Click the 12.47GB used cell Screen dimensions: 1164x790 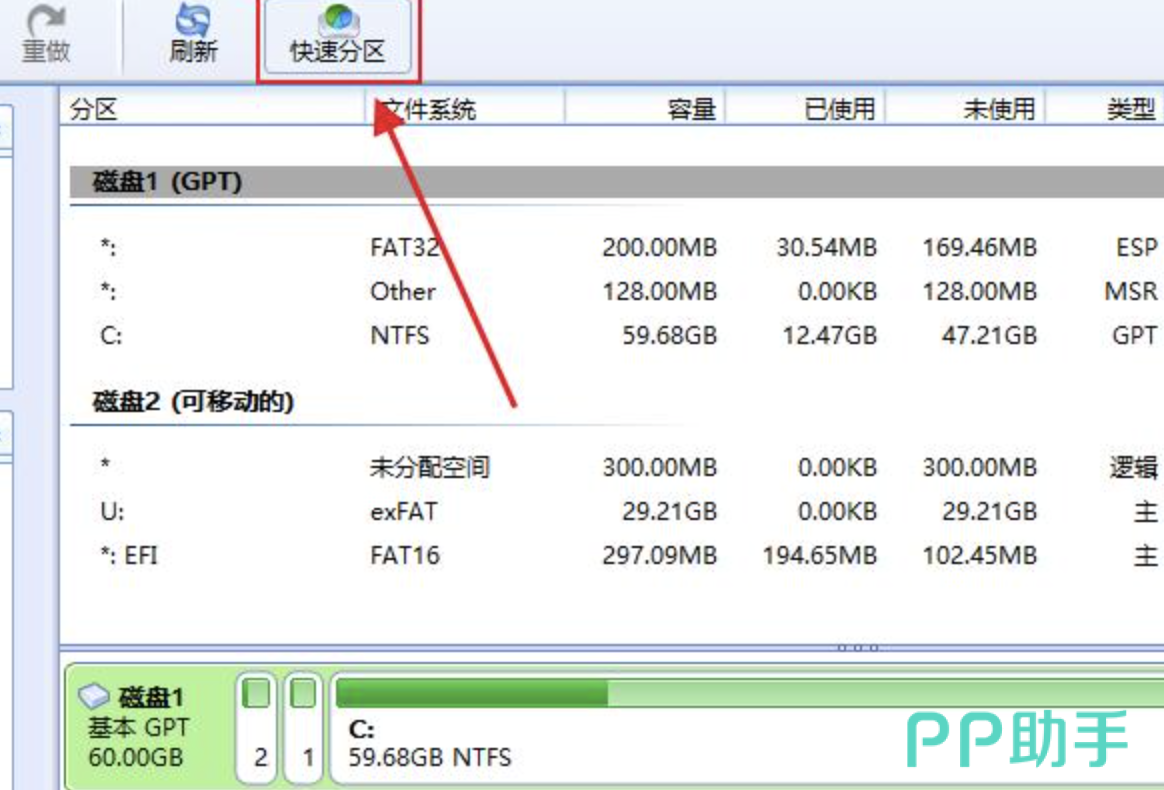pos(829,336)
